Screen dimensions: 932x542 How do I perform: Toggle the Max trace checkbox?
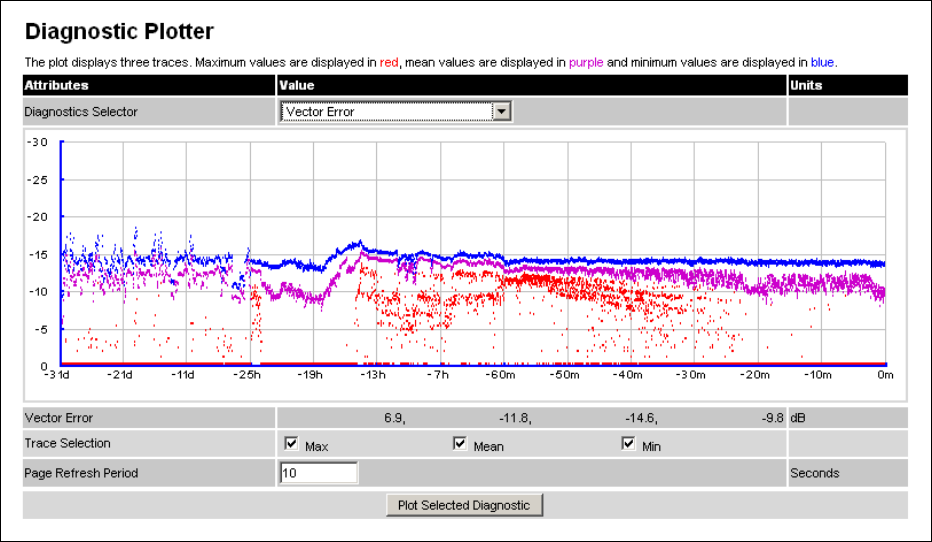(291, 443)
